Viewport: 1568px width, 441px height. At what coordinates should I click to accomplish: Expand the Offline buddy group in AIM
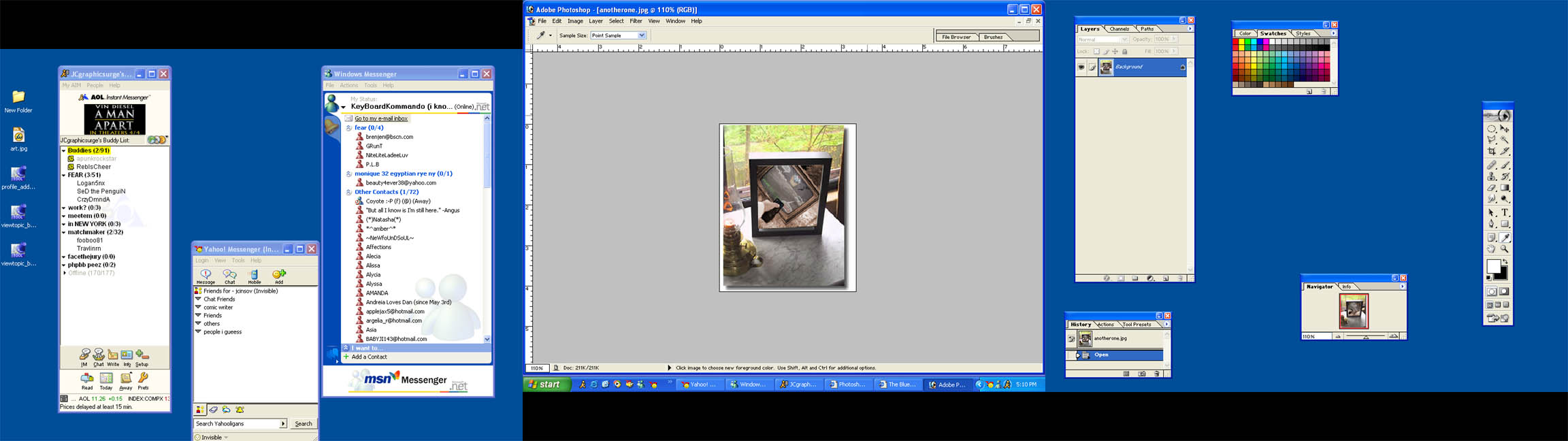[65, 273]
